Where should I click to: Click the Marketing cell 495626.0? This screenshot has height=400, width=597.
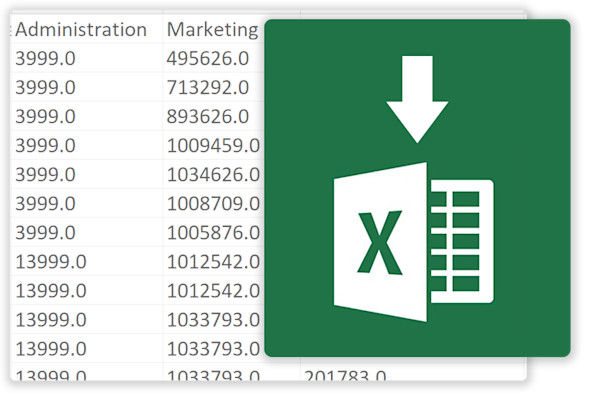click(208, 58)
